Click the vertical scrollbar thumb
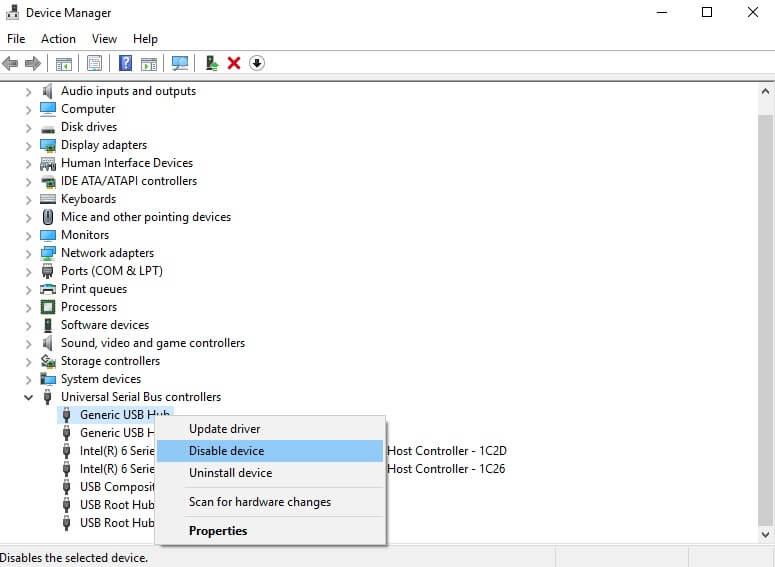Image resolution: width=775 pixels, height=567 pixels. [x=765, y=320]
